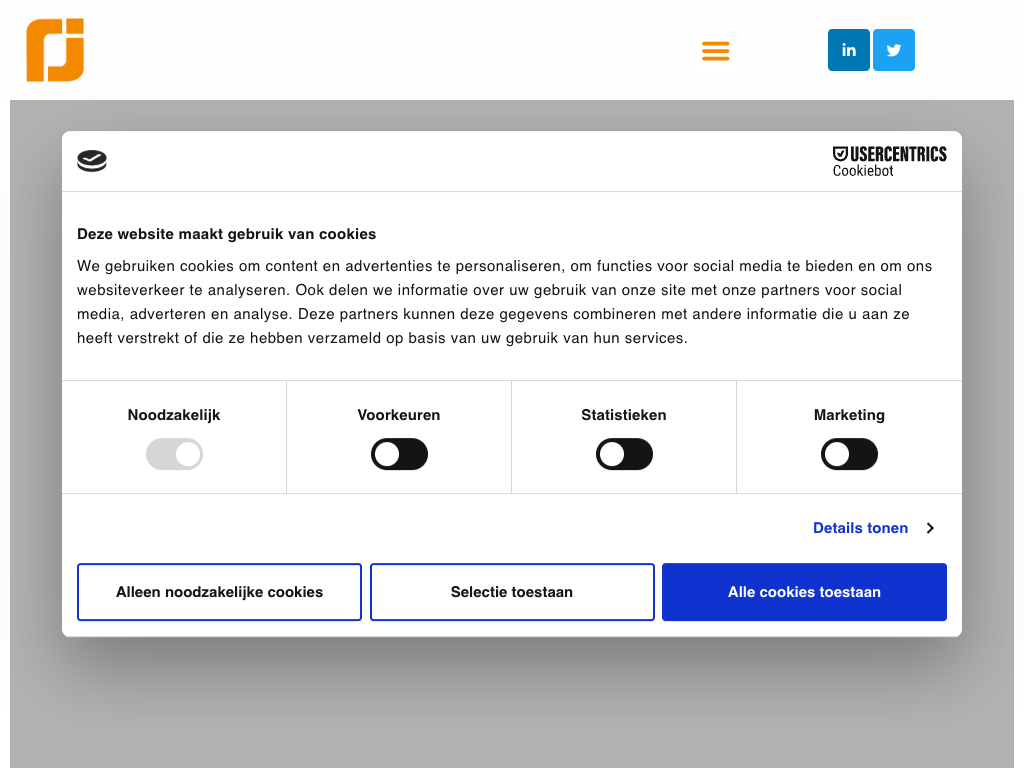Accept with Alle cookies toestaan
1024x768 pixels.
click(x=804, y=592)
